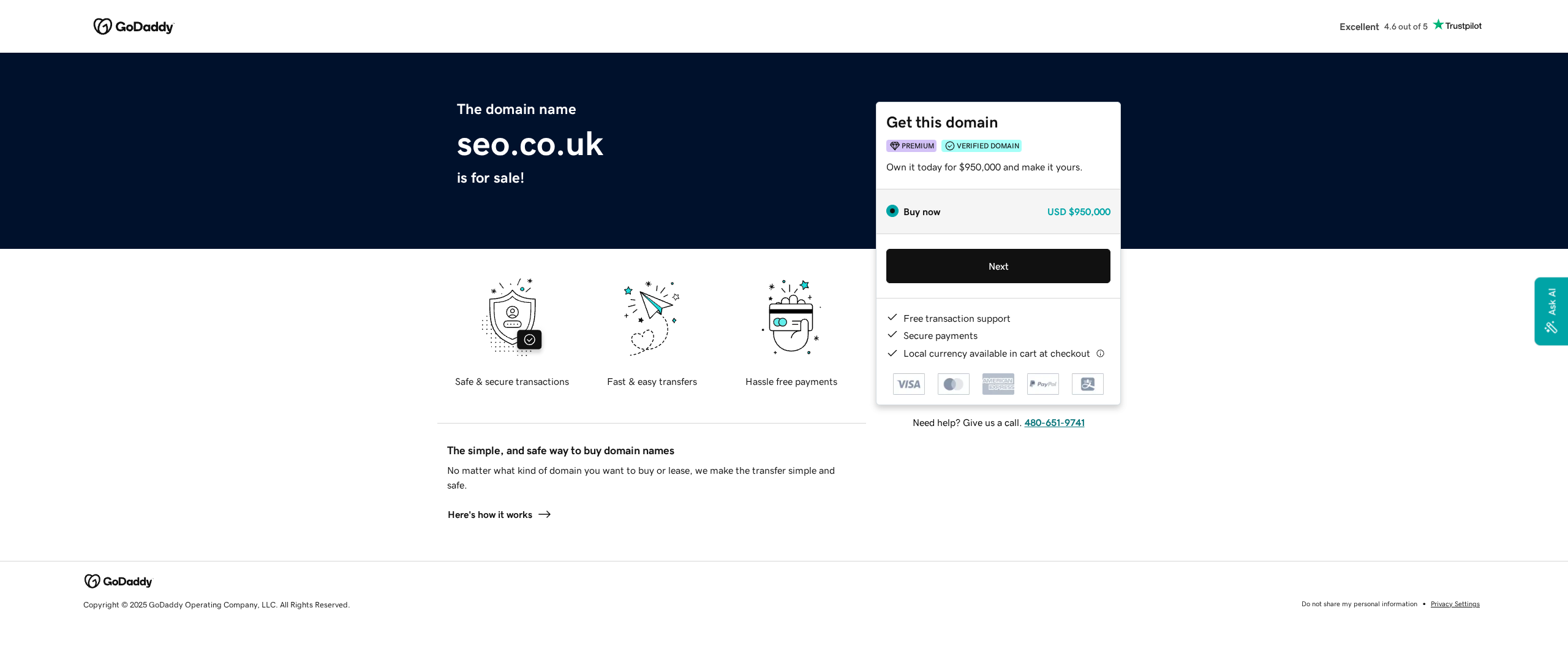Open the Ask AI side panel

pyautogui.click(x=1550, y=311)
